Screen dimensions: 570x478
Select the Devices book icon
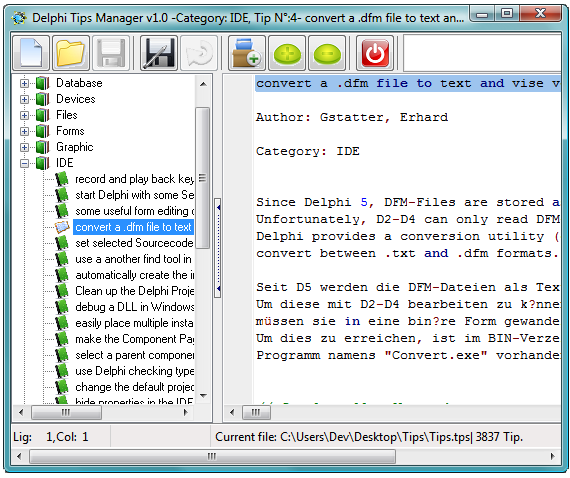43,99
